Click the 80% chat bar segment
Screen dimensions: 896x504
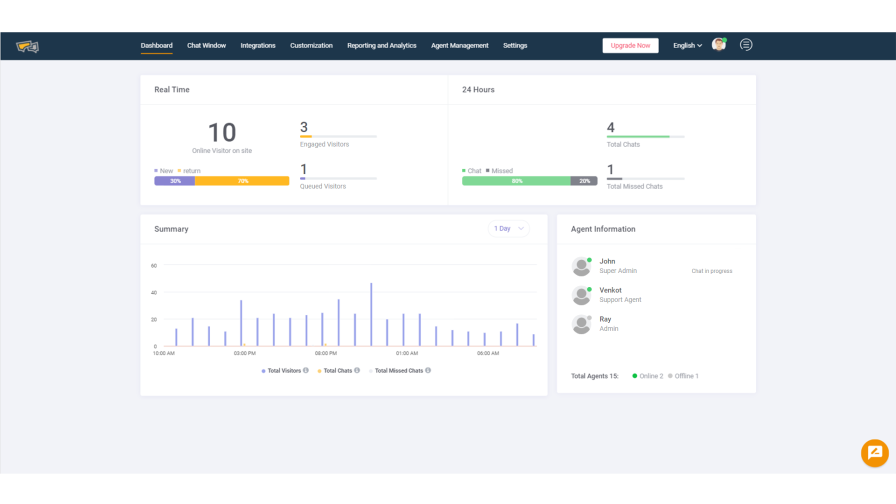point(516,181)
